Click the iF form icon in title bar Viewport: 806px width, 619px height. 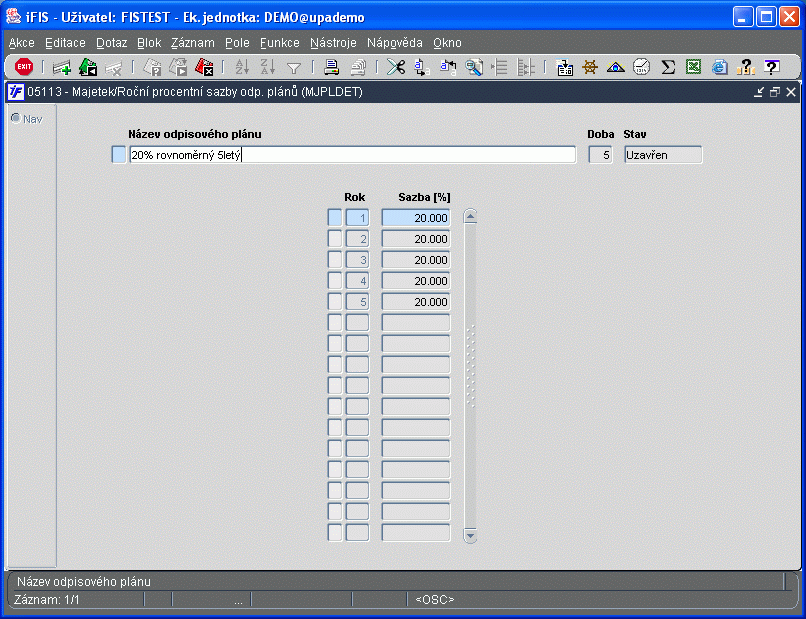(x=15, y=92)
